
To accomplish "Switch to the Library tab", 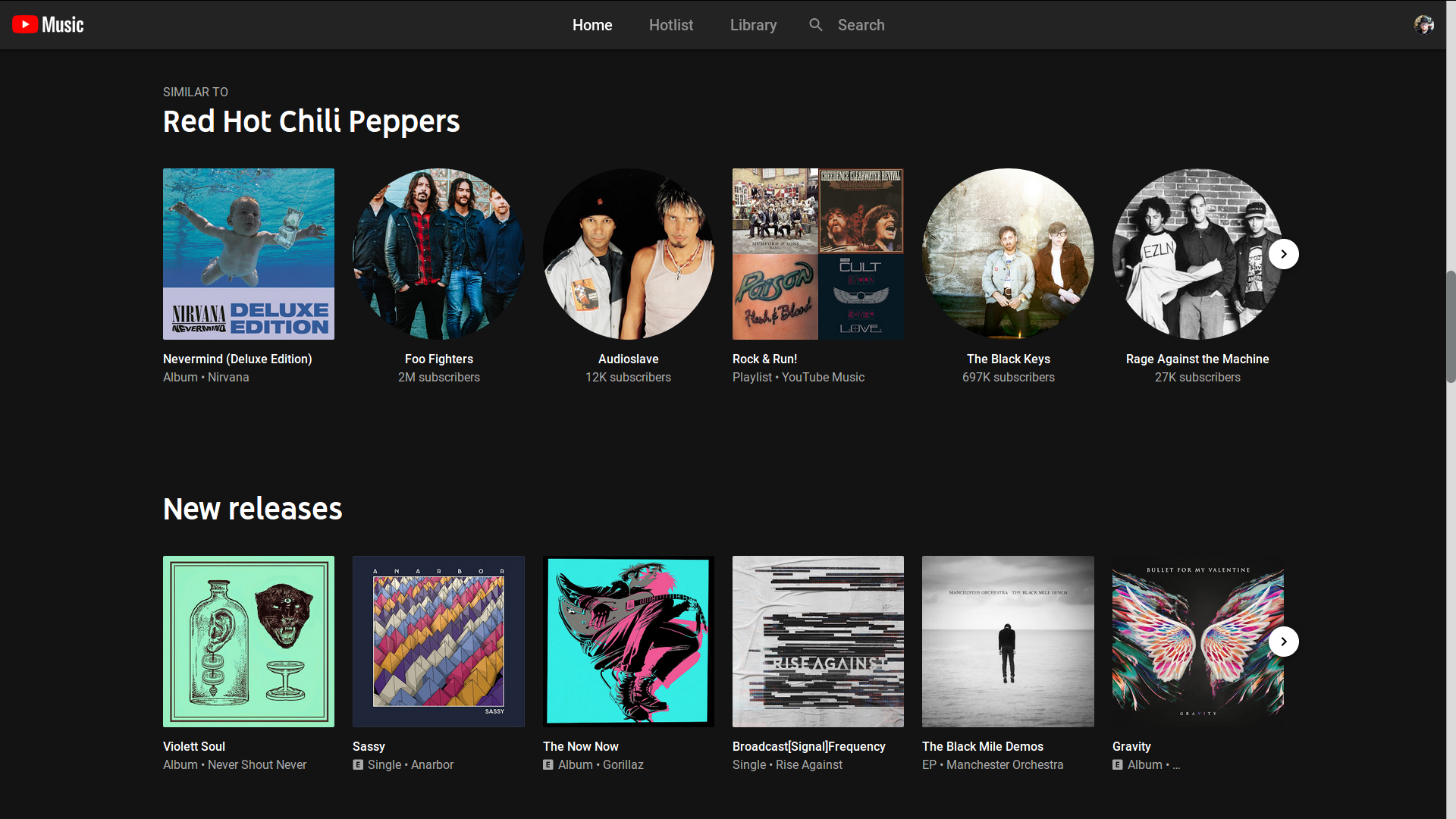I will [753, 24].
